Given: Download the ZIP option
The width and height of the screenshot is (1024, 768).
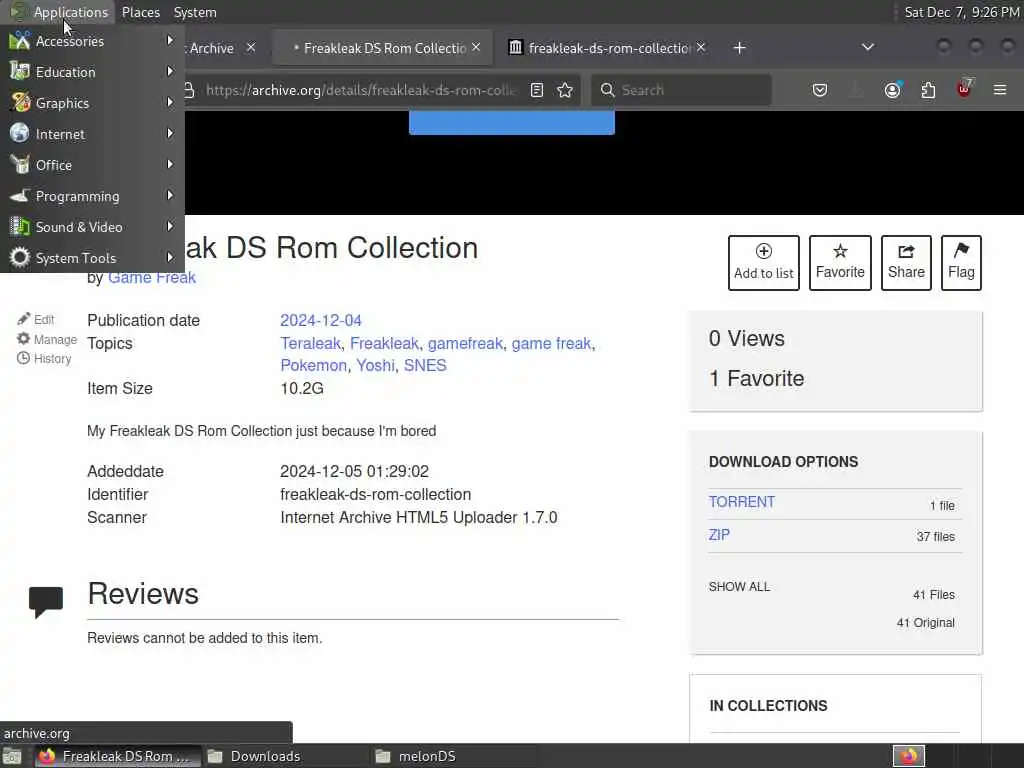Looking at the screenshot, I should [x=719, y=535].
